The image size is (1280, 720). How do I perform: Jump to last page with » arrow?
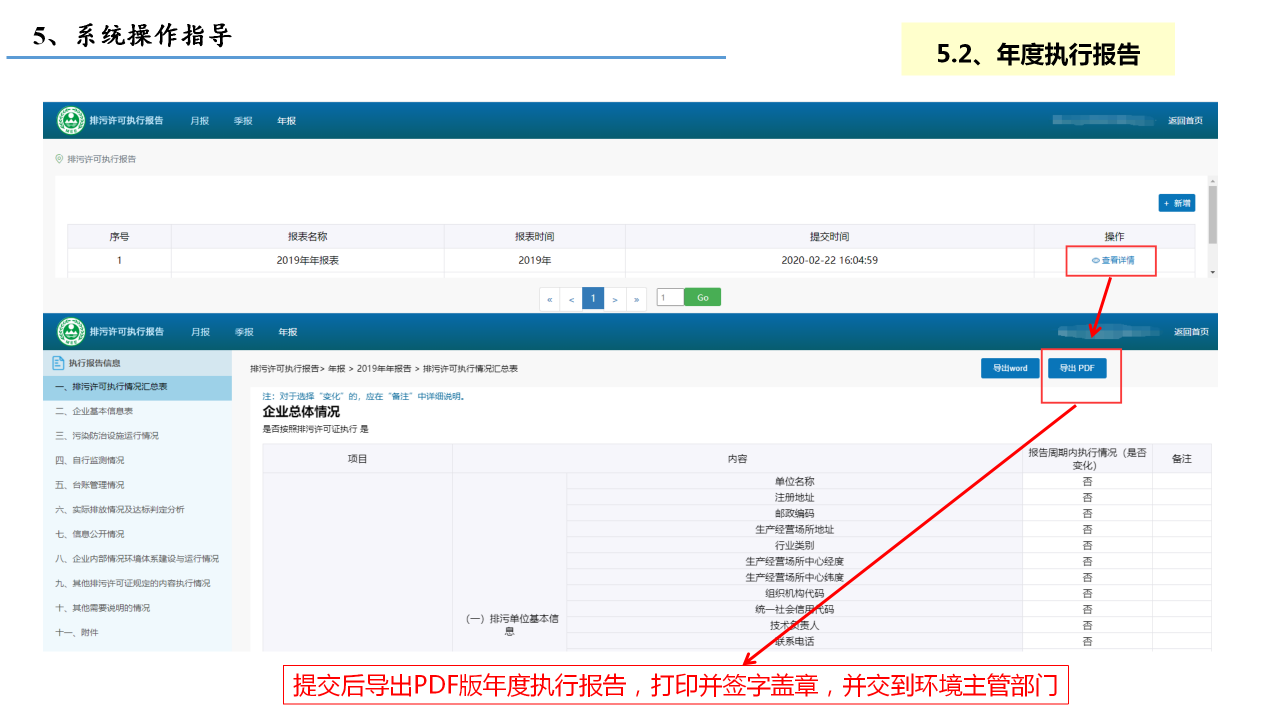636,299
